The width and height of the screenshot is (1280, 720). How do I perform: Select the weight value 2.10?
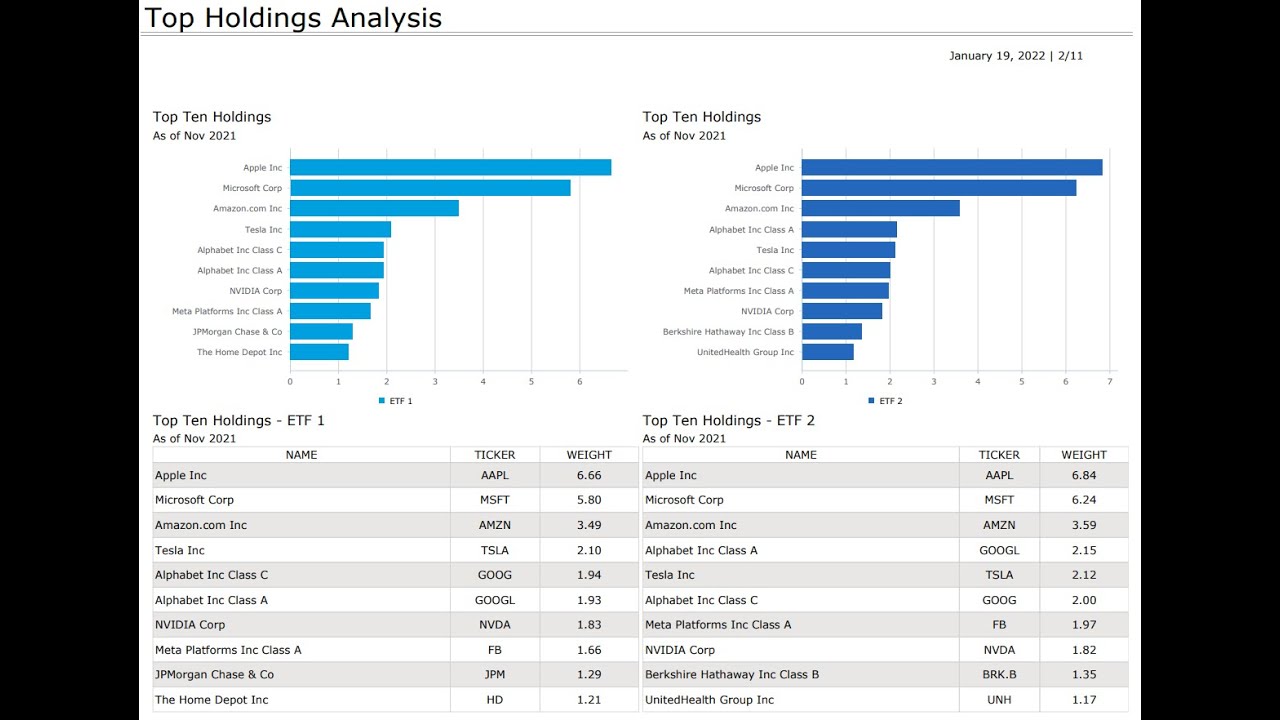click(x=589, y=550)
